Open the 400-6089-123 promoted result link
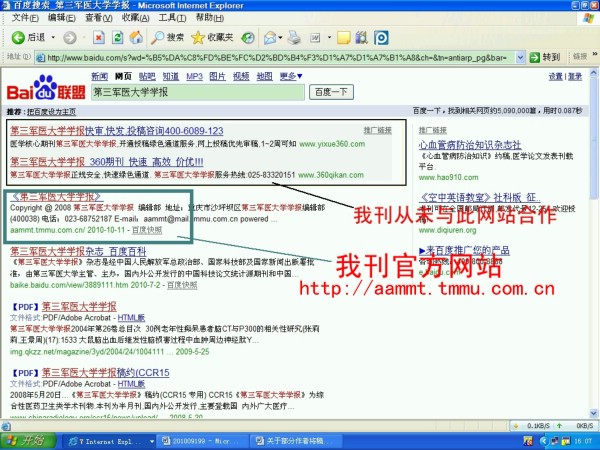The height and width of the screenshot is (450, 600). tap(117, 131)
